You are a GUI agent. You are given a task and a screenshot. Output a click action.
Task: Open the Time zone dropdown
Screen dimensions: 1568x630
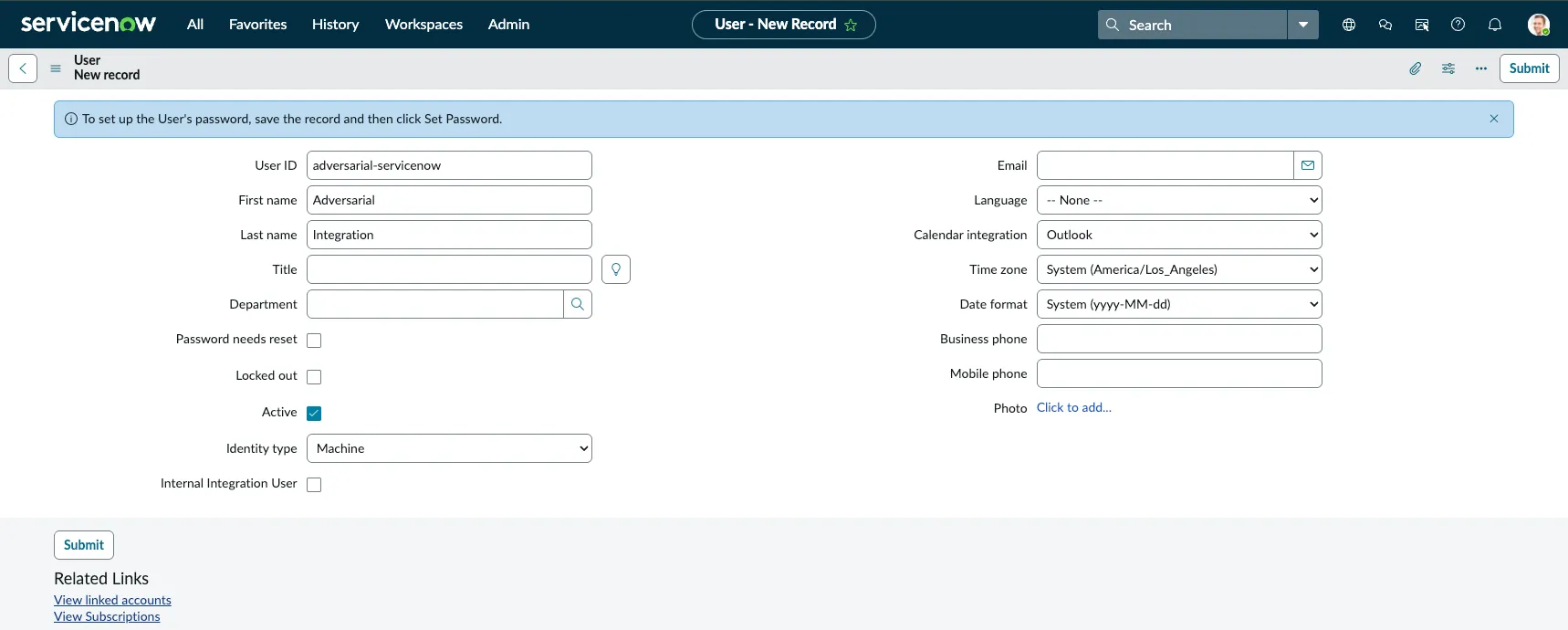click(1179, 269)
